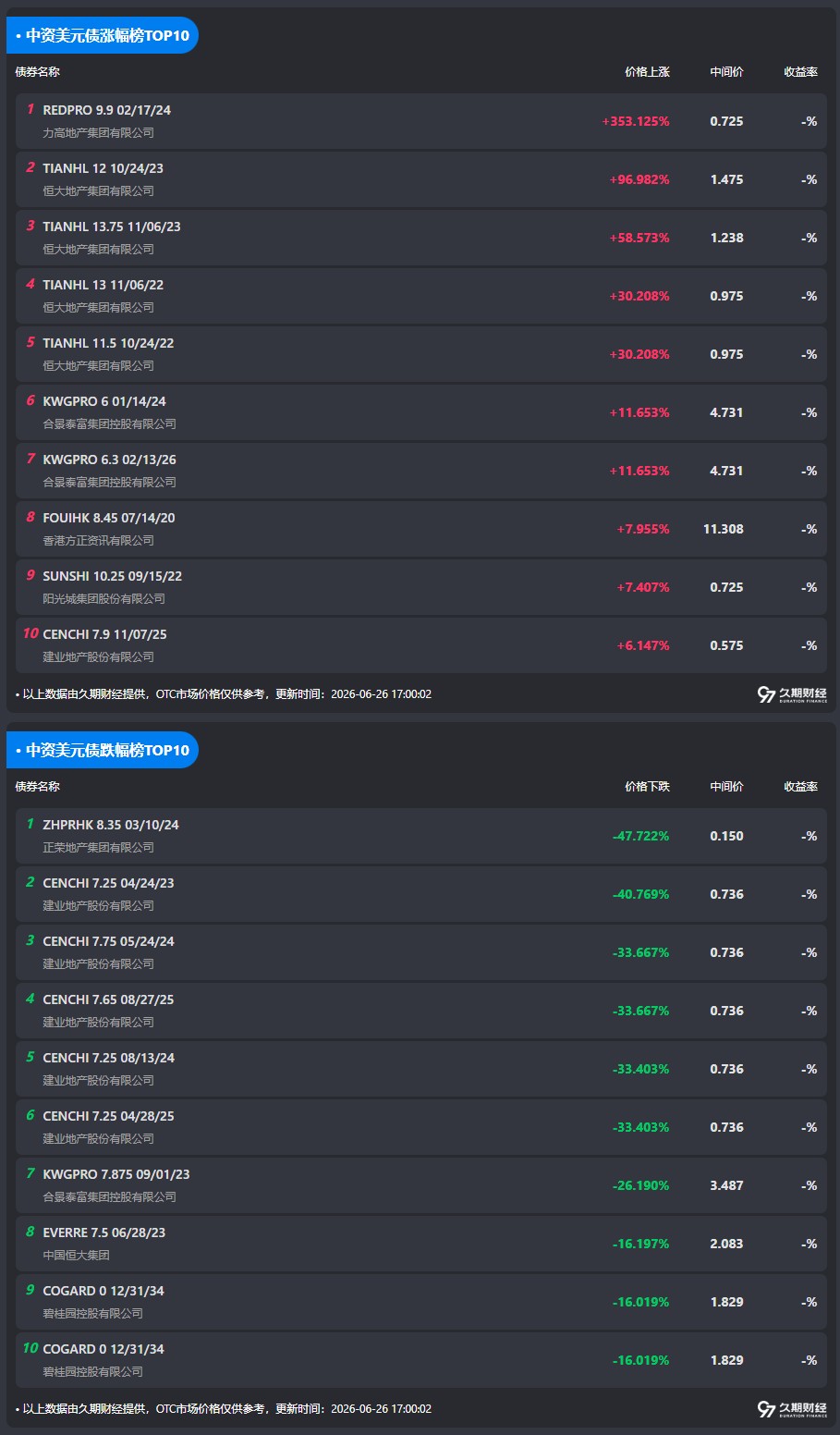This screenshot has height=1435, width=840.
Task: Click the +96.982% price gain value
Action: coord(639,179)
